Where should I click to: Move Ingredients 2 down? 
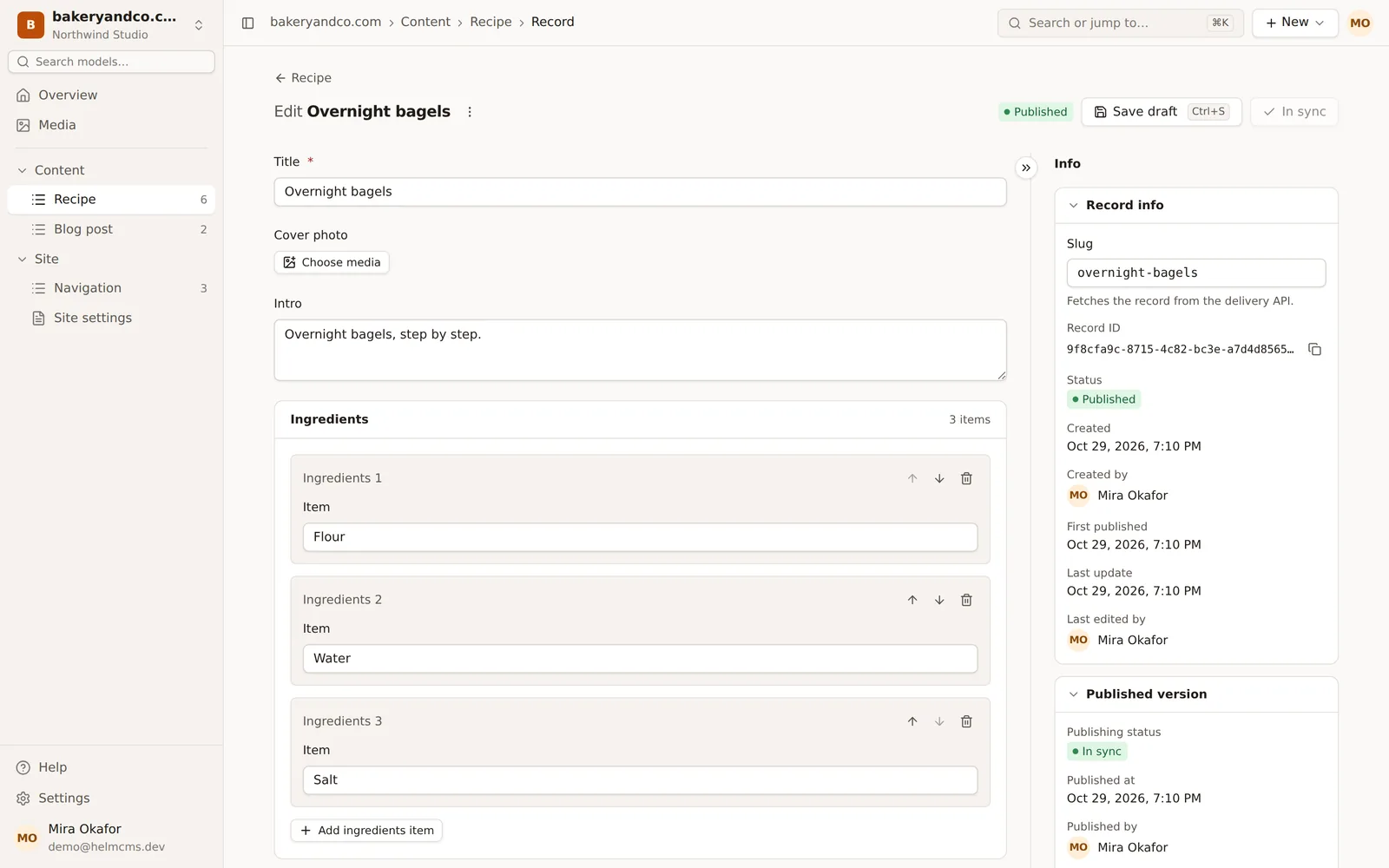939,600
